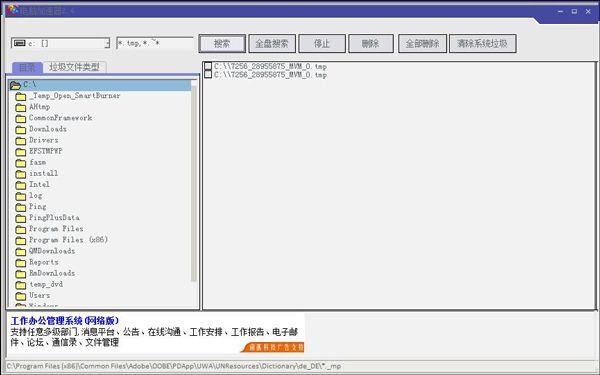The width and height of the screenshot is (600, 375).
Task: Delete all found files with 全部删除
Action: [422, 44]
